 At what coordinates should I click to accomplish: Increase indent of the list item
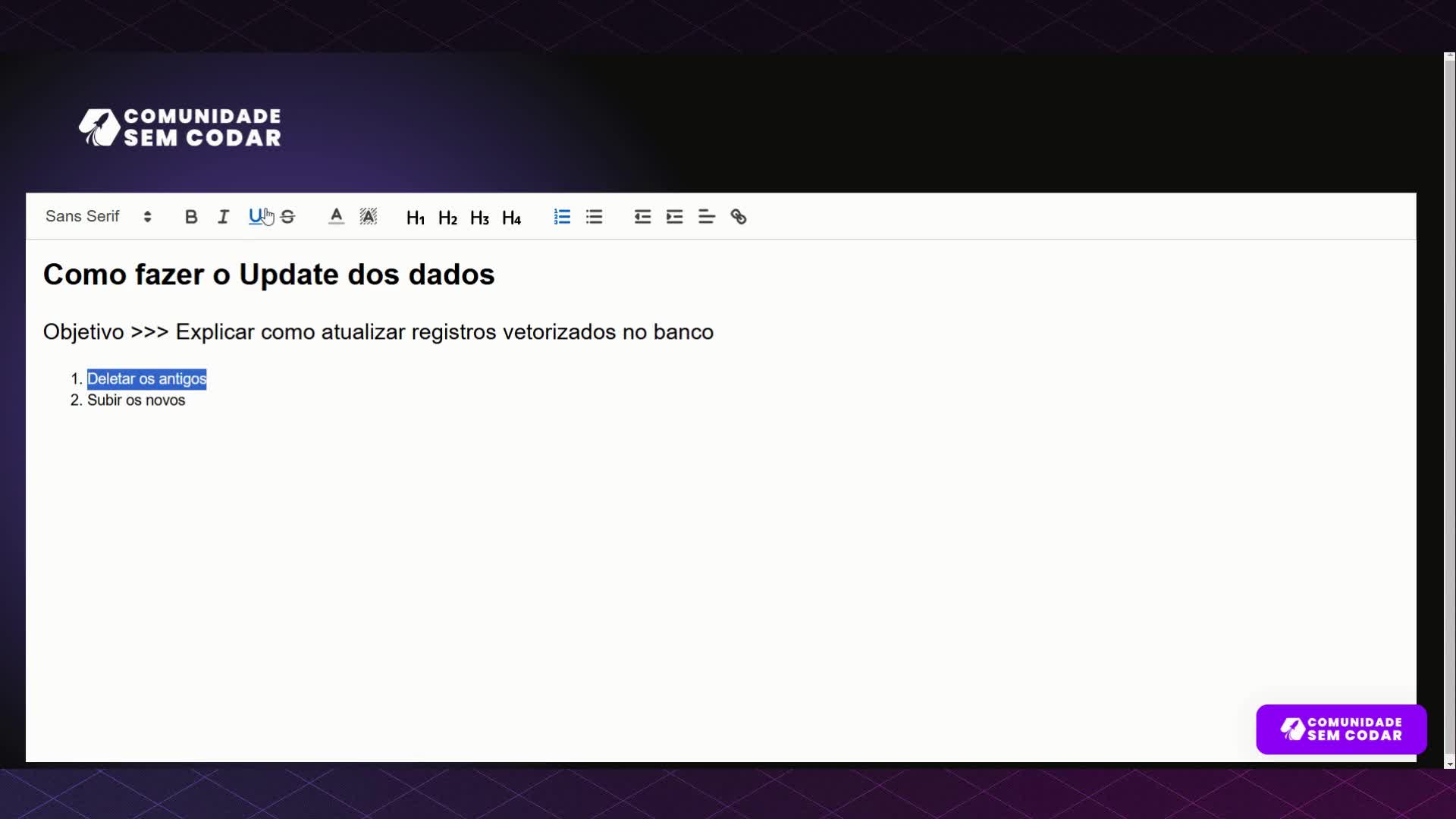[674, 216]
